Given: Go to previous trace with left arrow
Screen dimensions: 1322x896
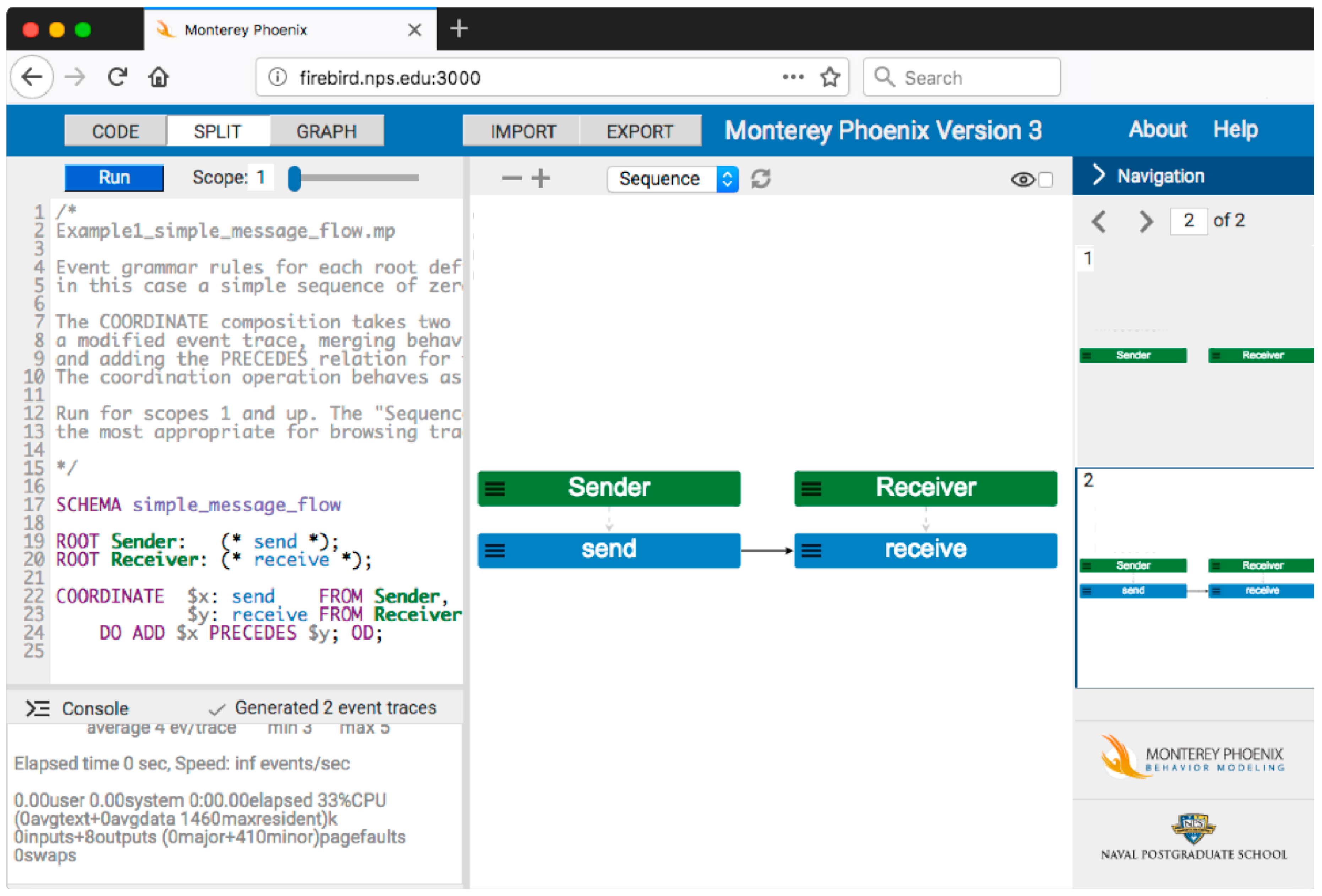Looking at the screenshot, I should 1098,220.
